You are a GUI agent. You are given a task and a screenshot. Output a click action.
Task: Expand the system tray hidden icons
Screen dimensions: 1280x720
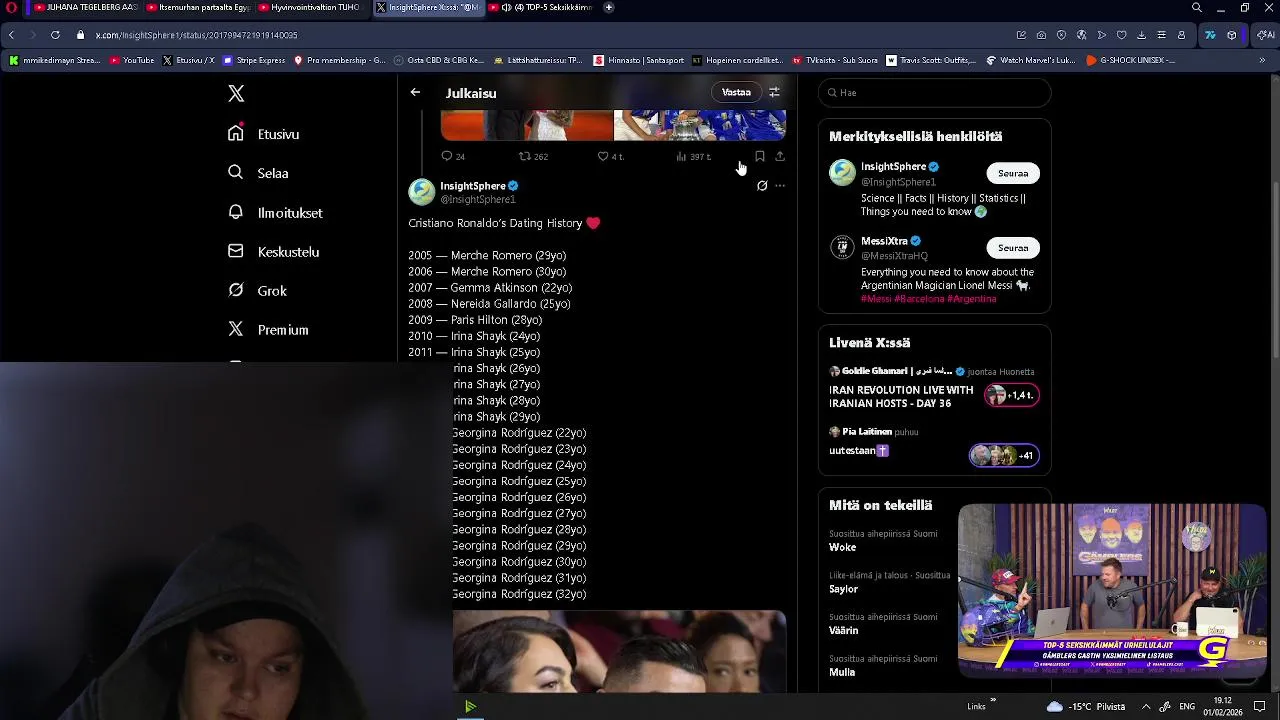click(1146, 706)
